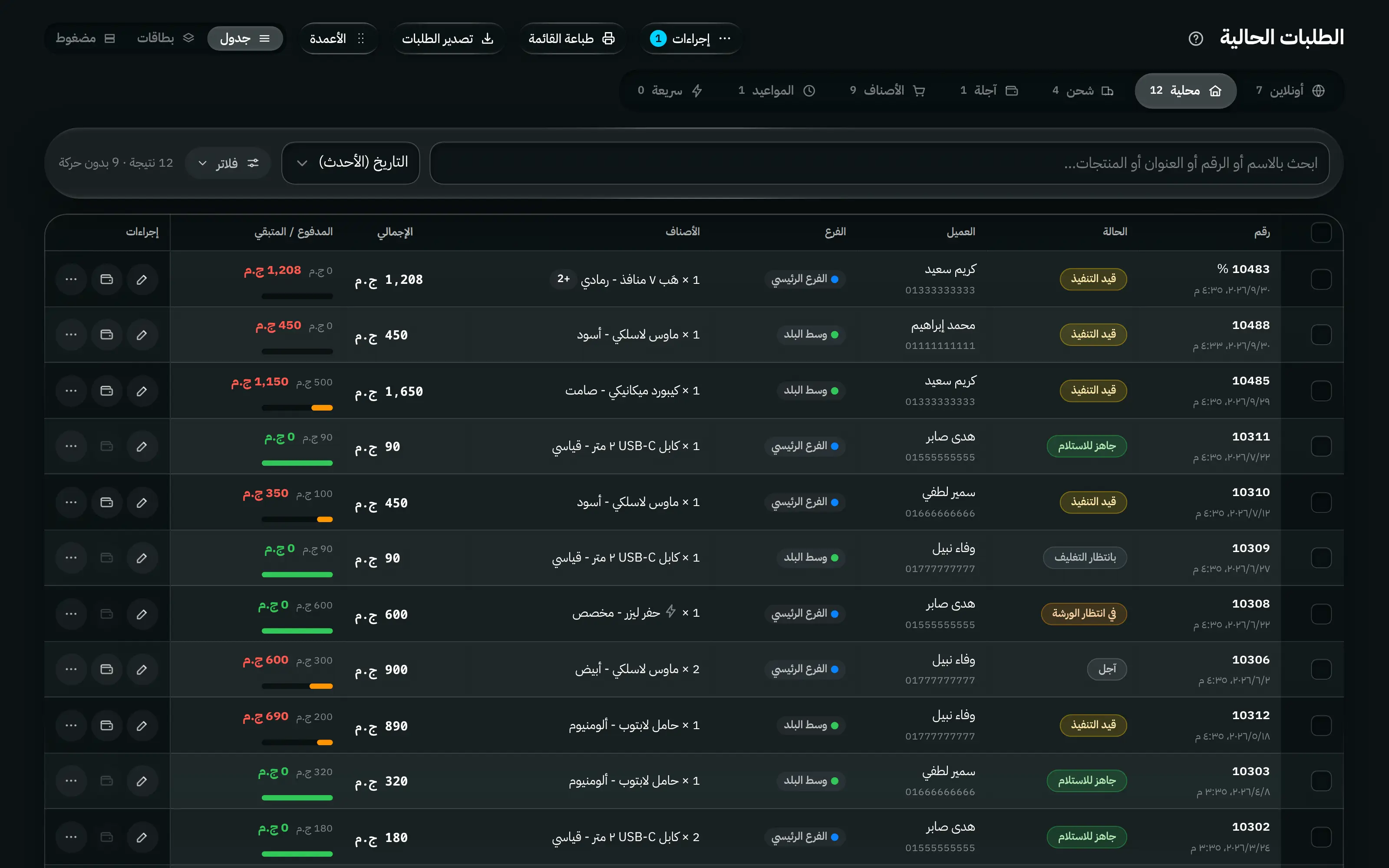Image resolution: width=1389 pixels, height=868 pixels.
Task: Click the help question mark icon beside الطلبات الحالية
Action: coord(1195,39)
